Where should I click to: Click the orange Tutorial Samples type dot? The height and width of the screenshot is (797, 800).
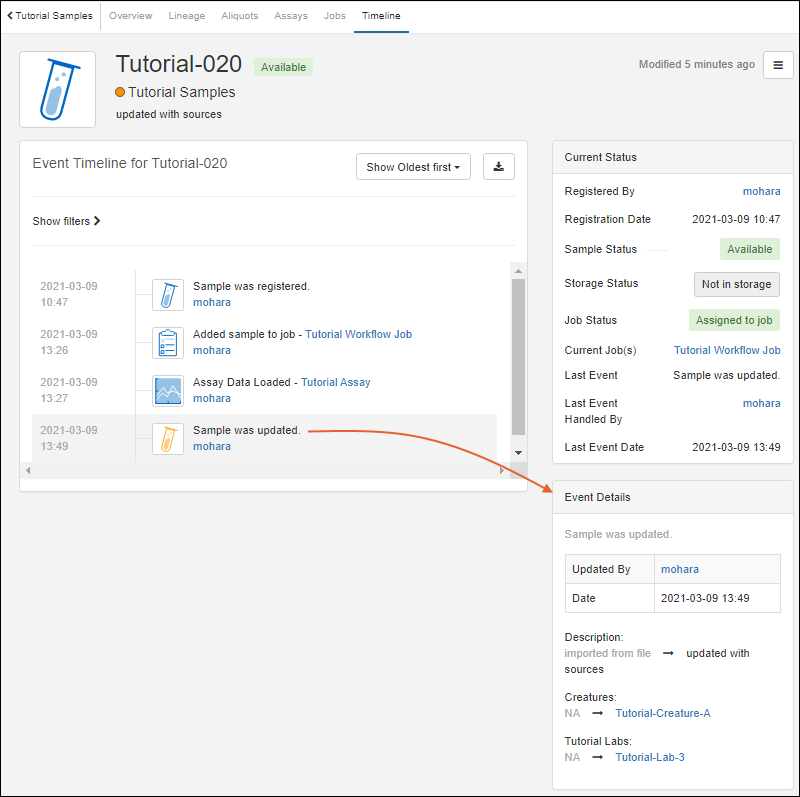click(121, 92)
